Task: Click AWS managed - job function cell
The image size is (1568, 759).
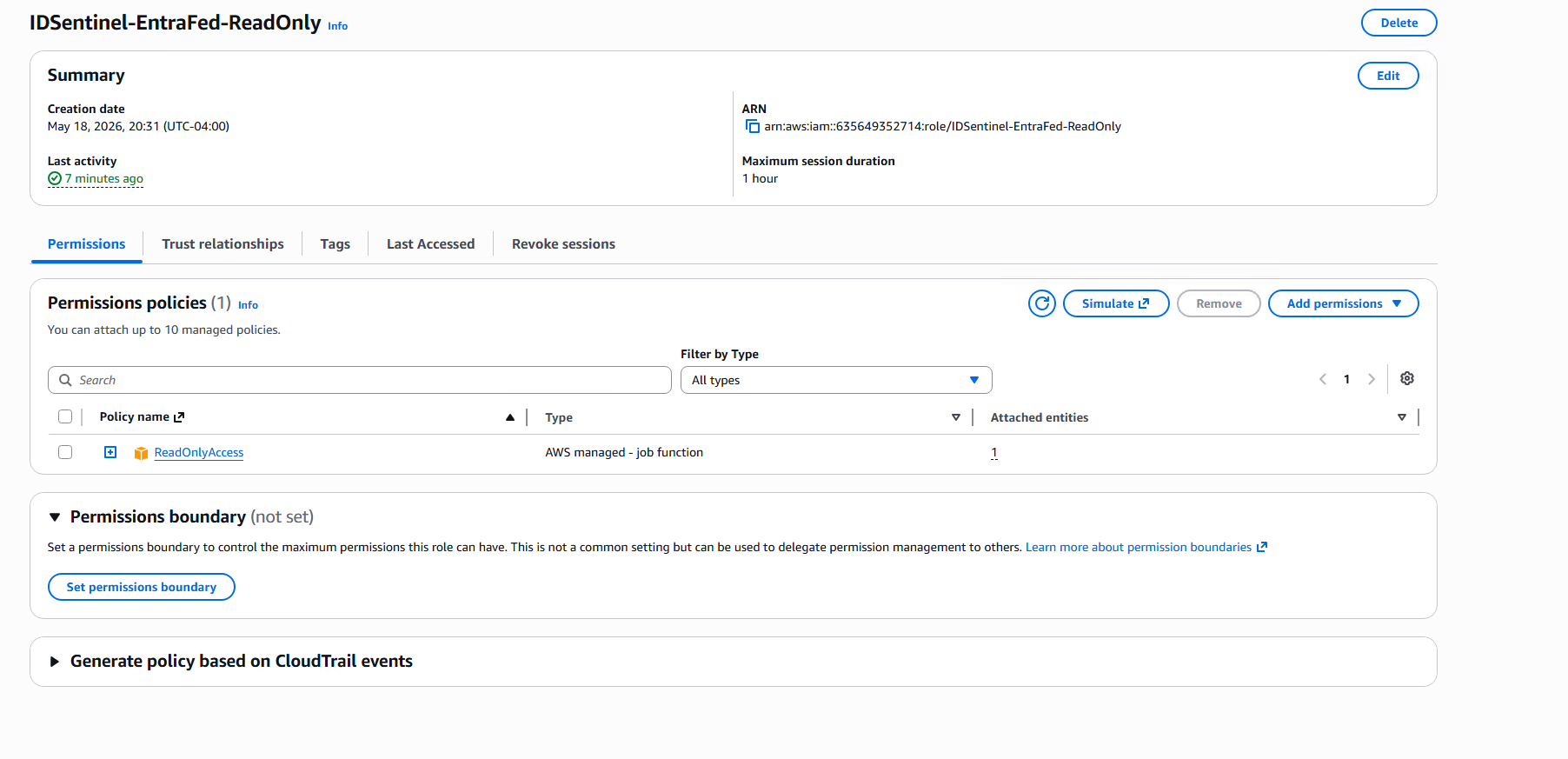Action: [624, 453]
